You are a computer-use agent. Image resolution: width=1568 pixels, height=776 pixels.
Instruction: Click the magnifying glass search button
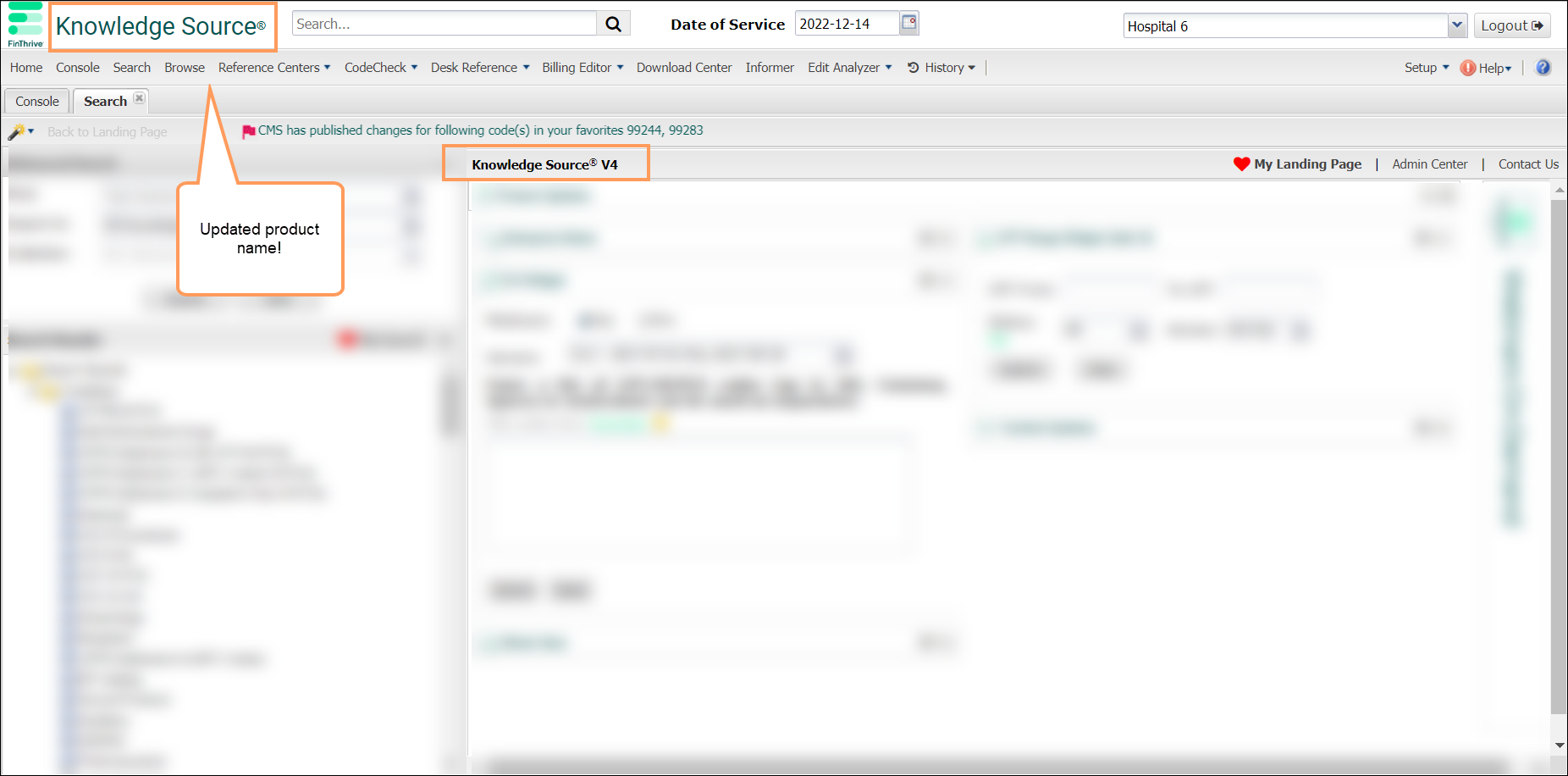coord(614,24)
